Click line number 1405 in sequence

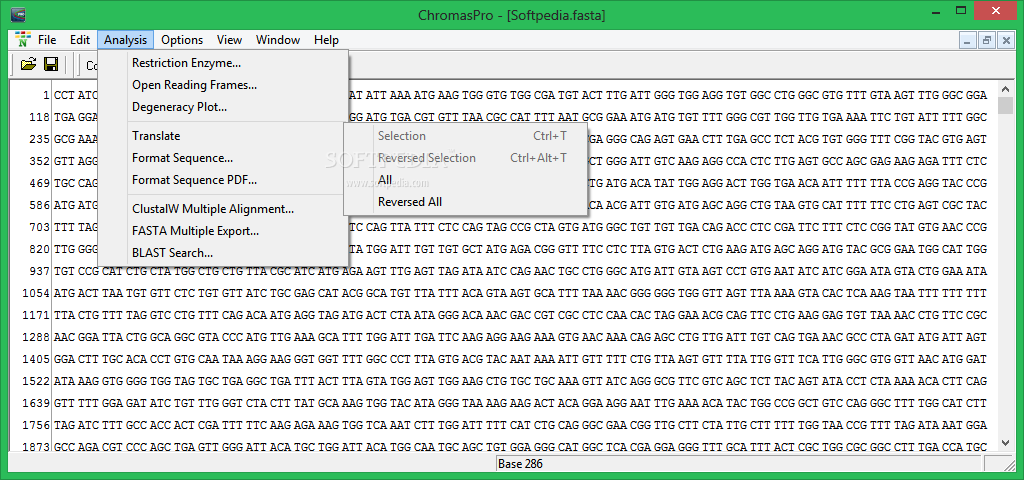coord(36,359)
